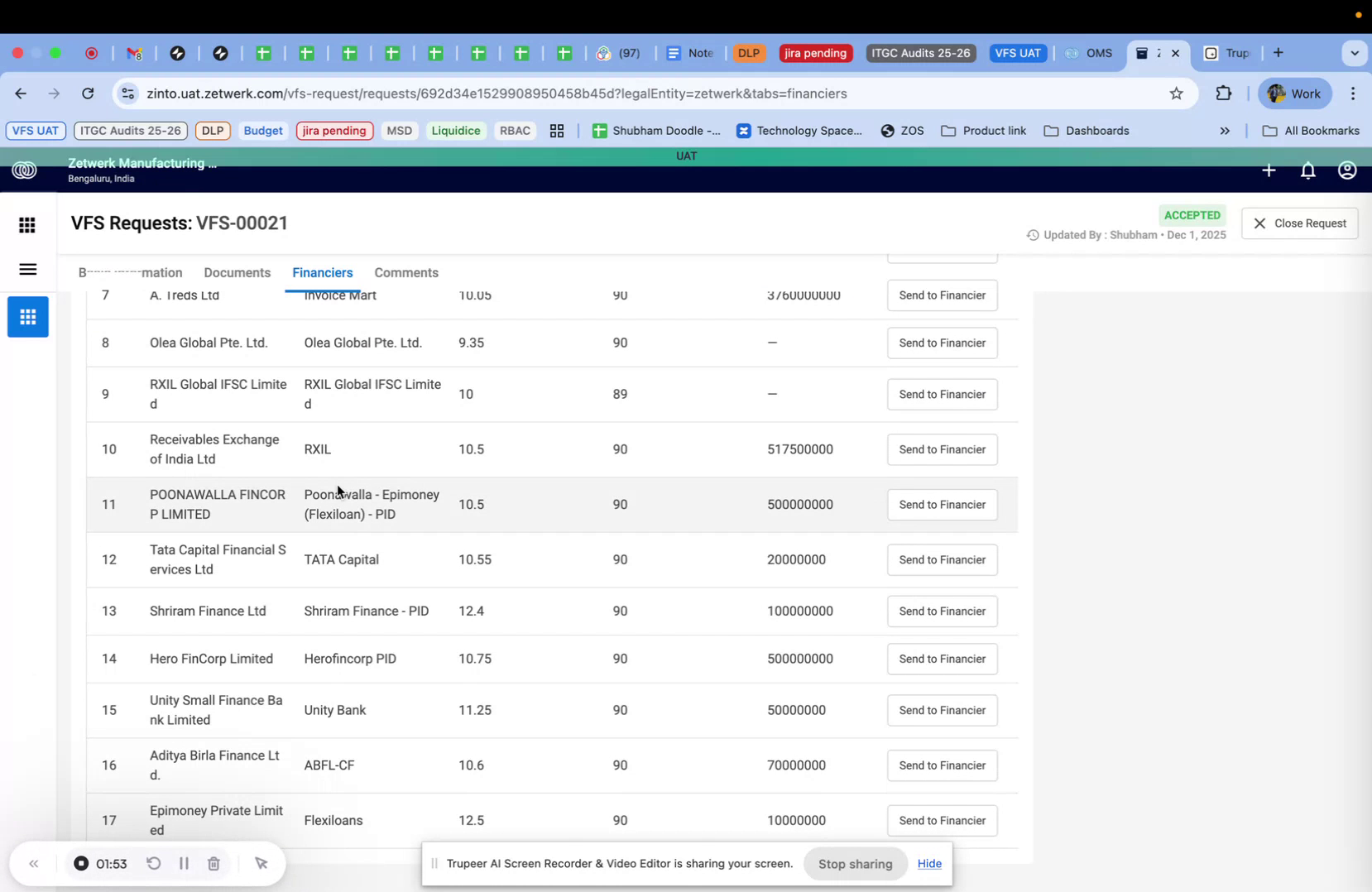Open the blue apps grid icon in sidebar
This screenshot has width=1372, height=892.
tap(27, 317)
